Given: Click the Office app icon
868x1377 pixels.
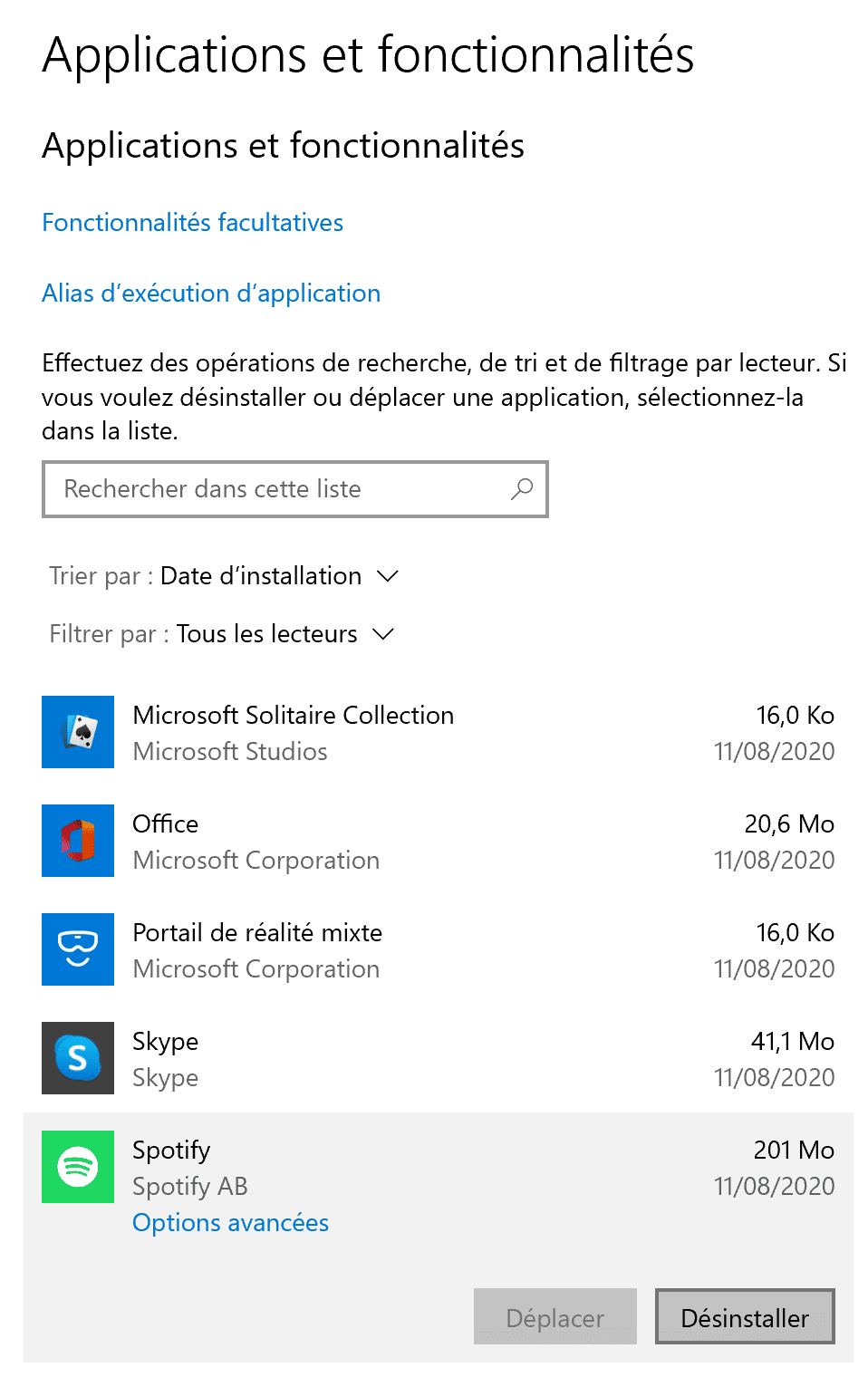Looking at the screenshot, I should coord(78,841).
